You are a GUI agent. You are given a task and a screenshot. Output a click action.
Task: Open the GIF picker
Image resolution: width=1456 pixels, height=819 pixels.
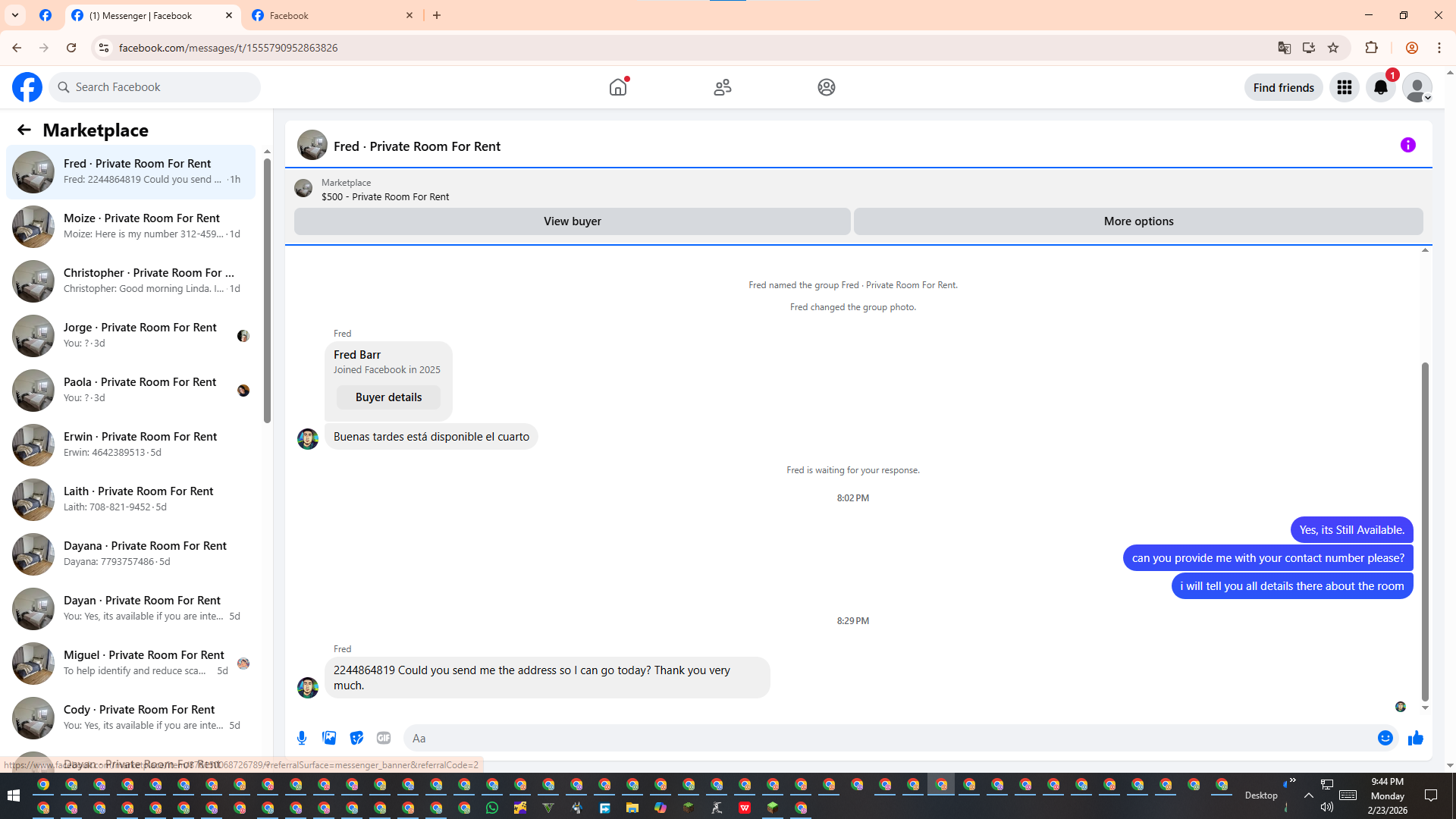tap(384, 738)
